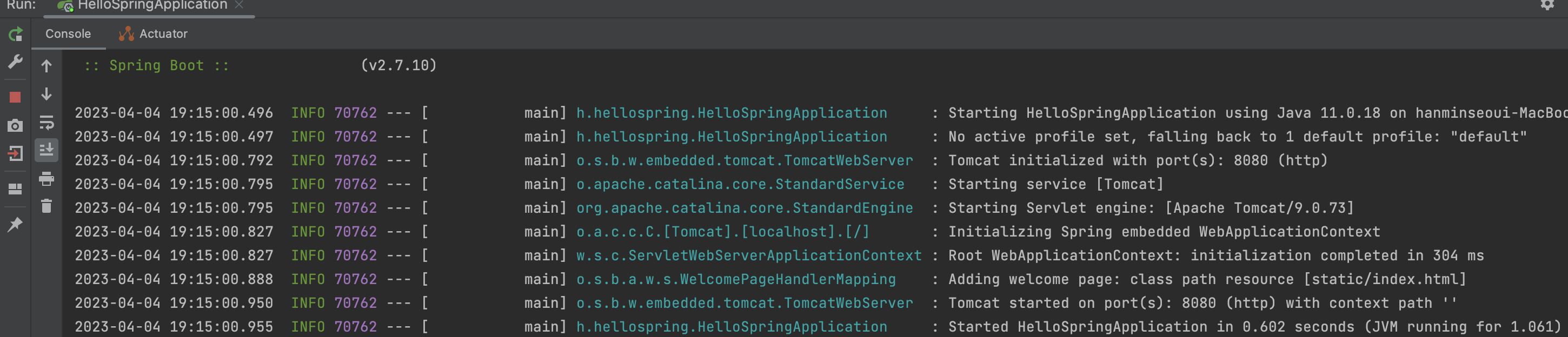The height and width of the screenshot is (337, 1568).
Task: Click the Restore Layout icon
Action: tap(15, 189)
